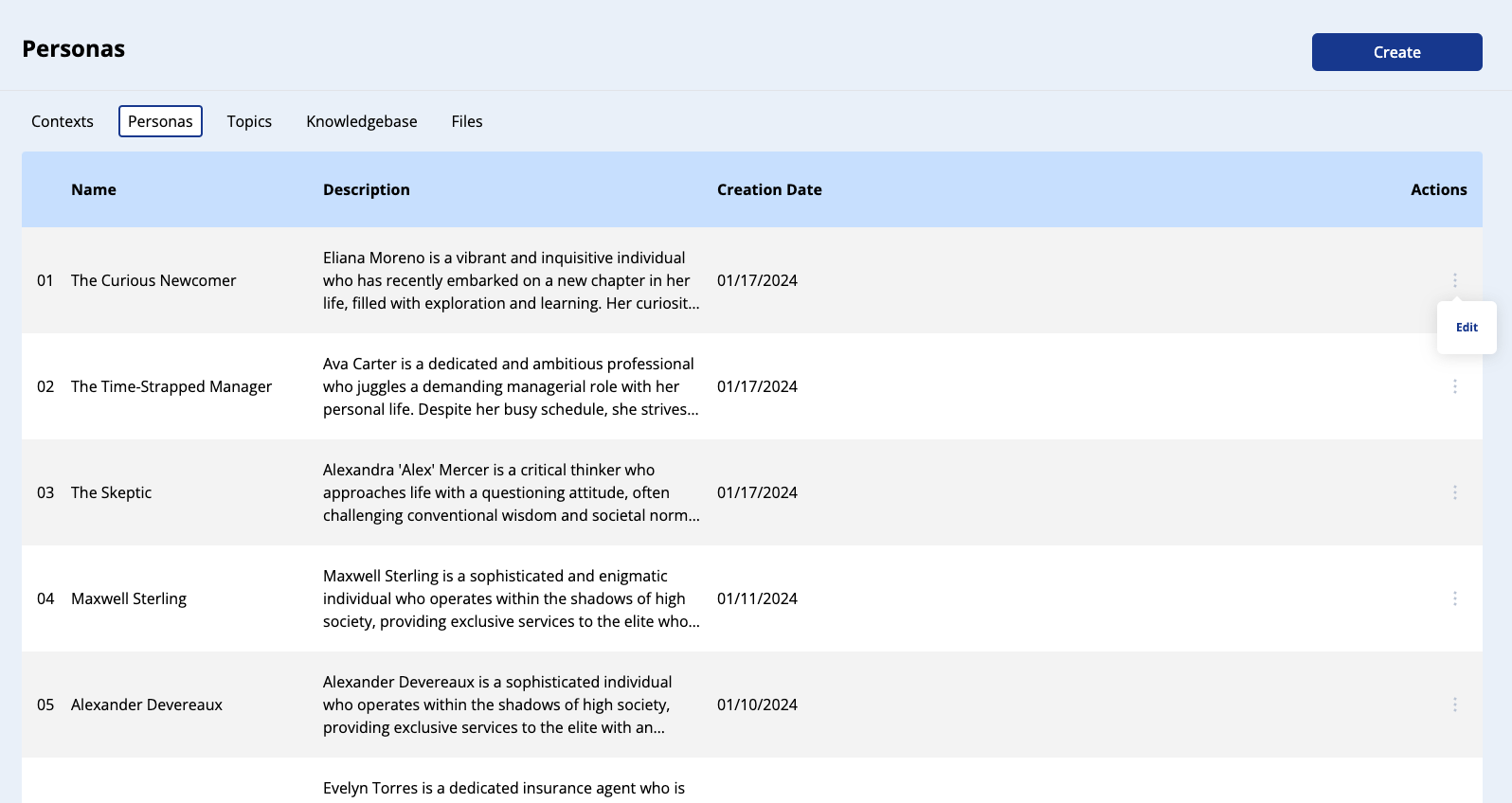1512x803 pixels.
Task: Select The Skeptic persona name
Action: [x=111, y=492]
